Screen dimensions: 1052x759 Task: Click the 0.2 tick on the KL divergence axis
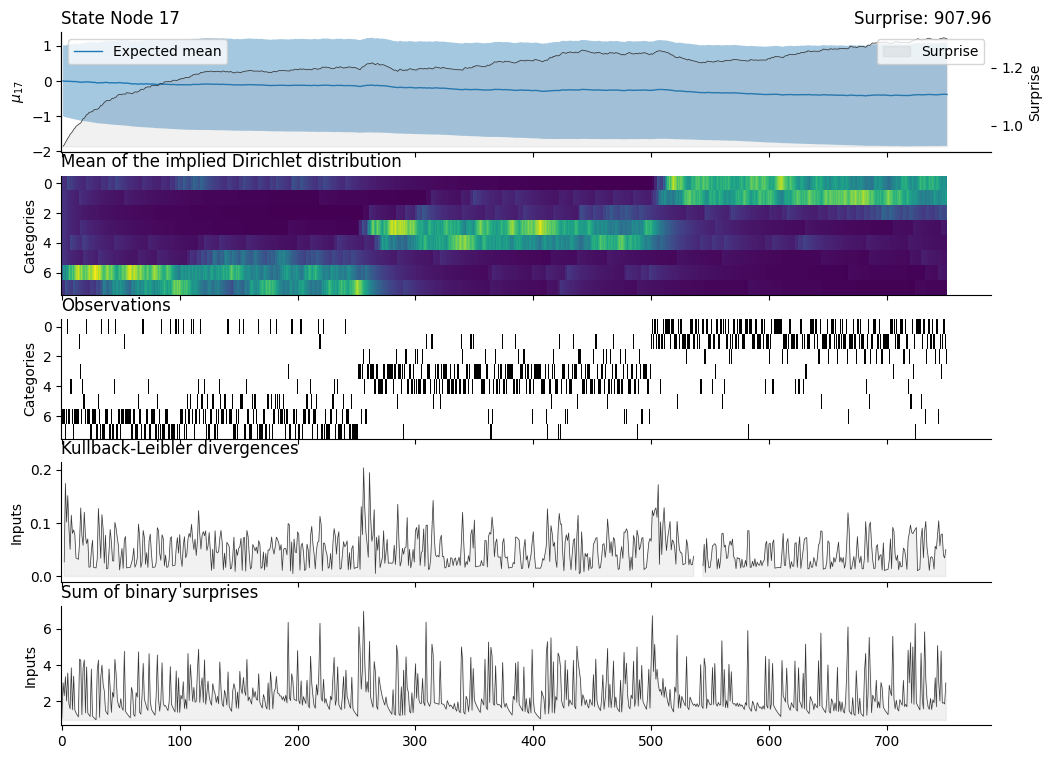[x=40, y=470]
